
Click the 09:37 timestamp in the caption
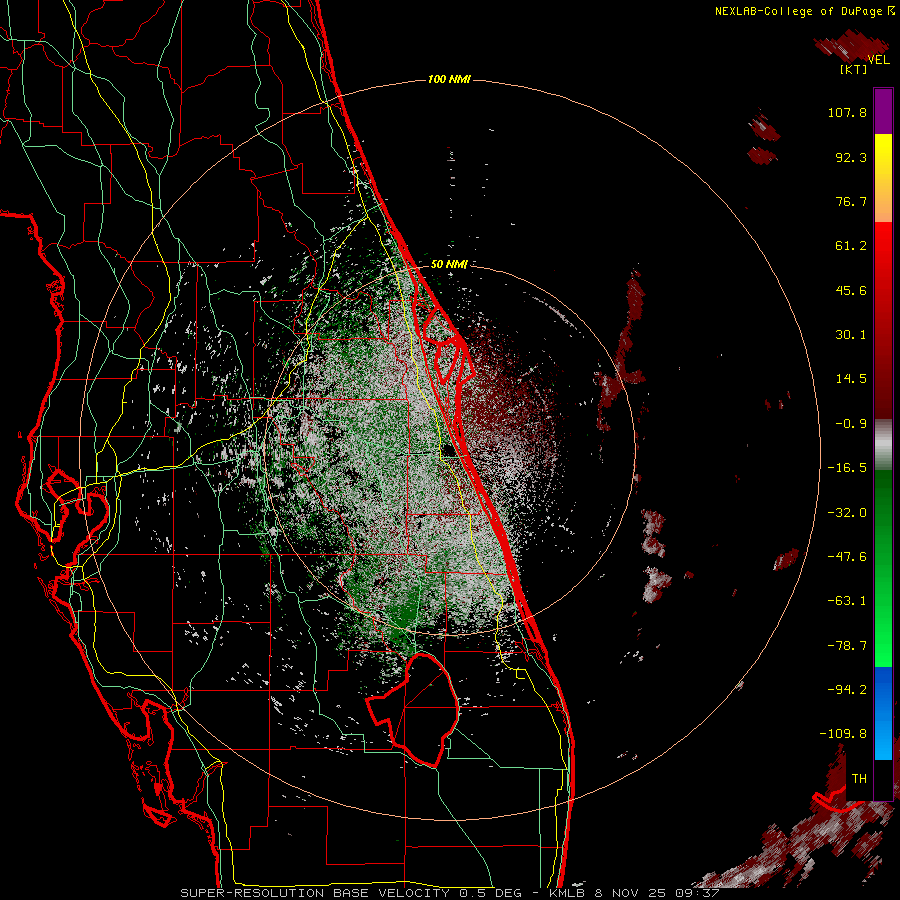coord(699,893)
